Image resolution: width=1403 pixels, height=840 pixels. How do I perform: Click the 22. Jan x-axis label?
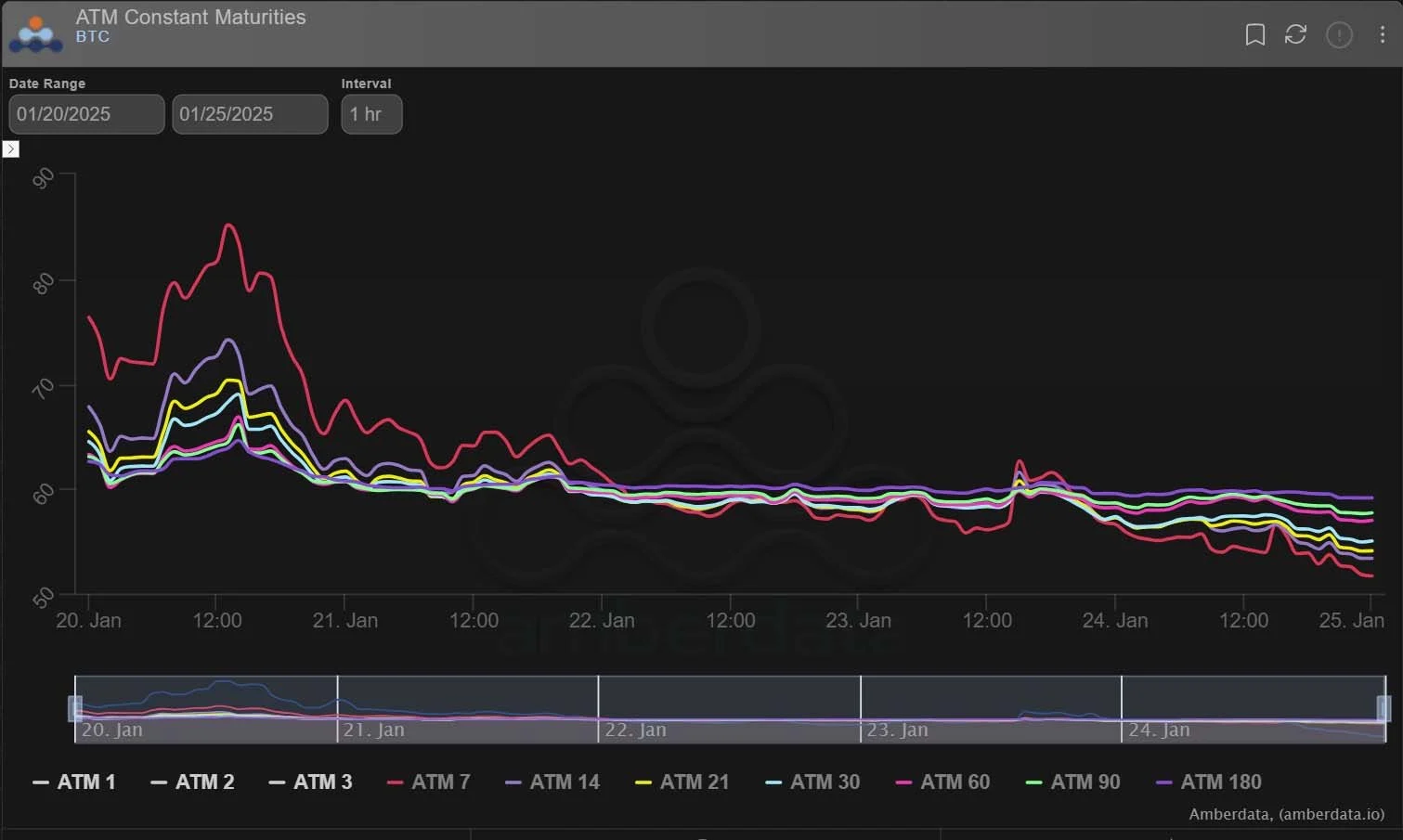click(602, 621)
